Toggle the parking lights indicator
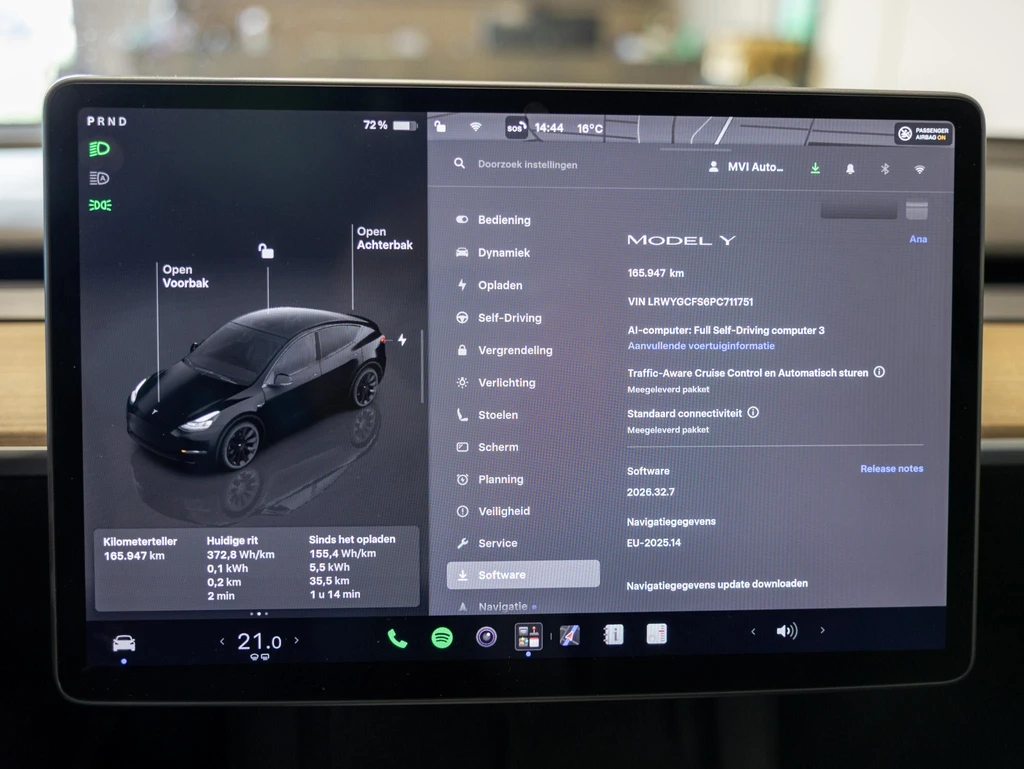 click(x=100, y=205)
